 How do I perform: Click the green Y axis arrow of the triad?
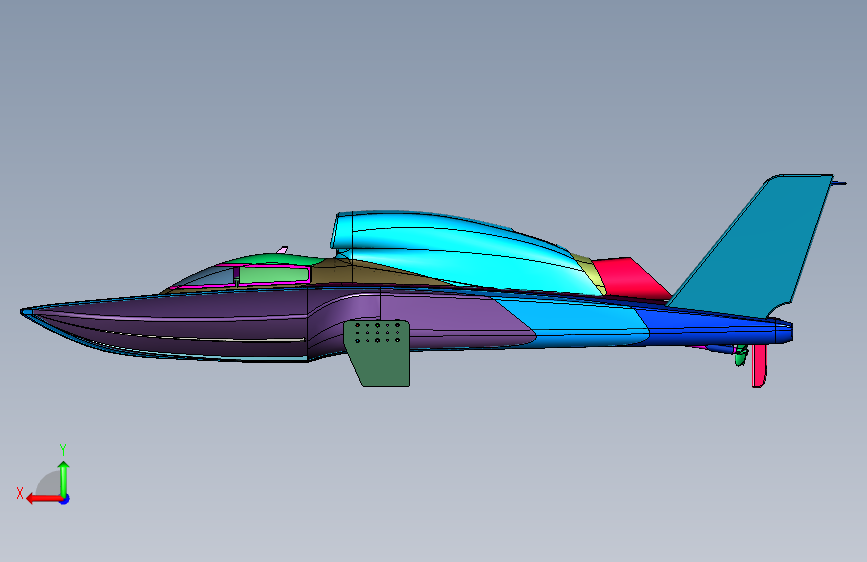click(x=64, y=478)
